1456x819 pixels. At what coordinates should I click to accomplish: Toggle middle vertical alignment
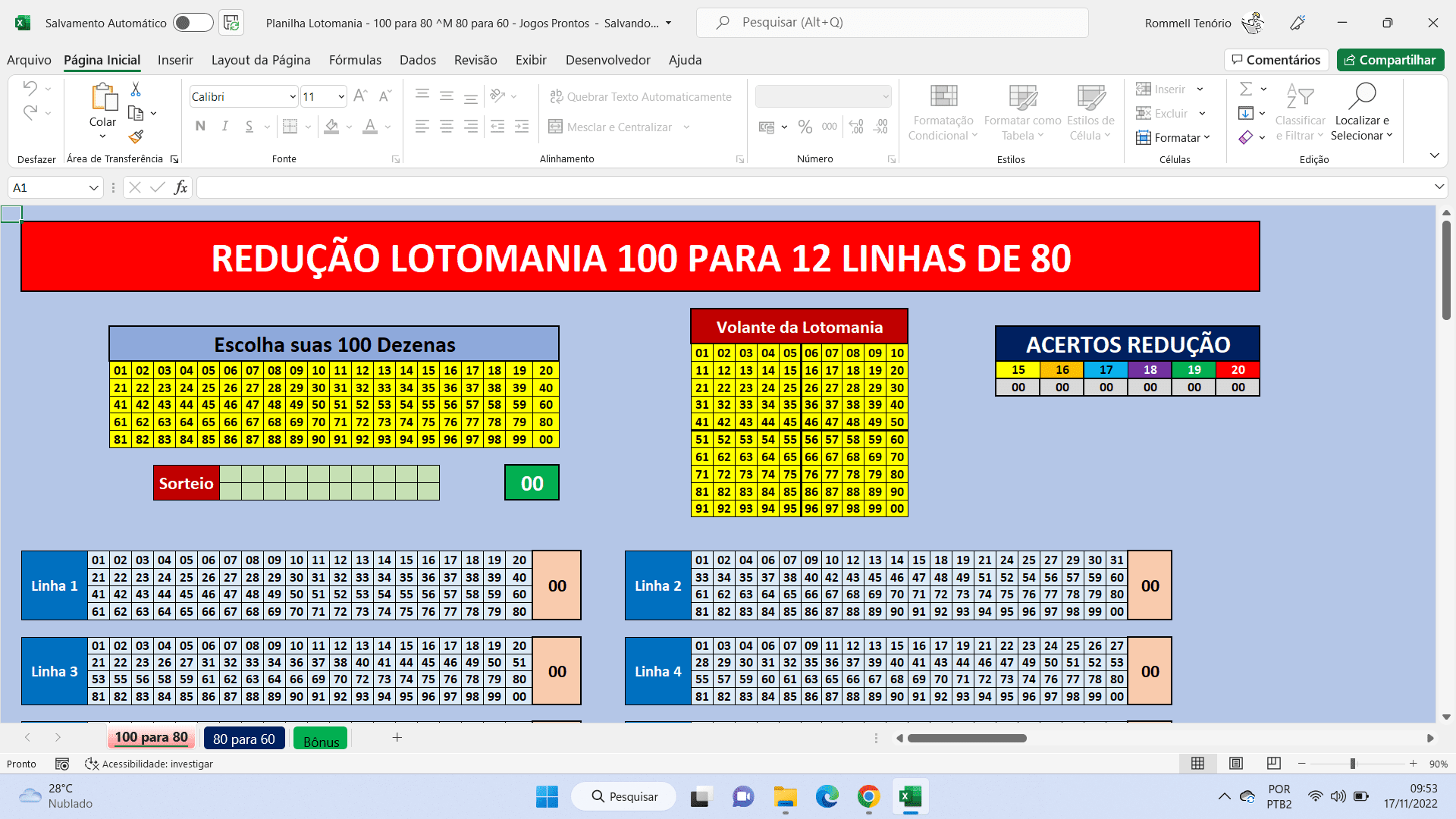click(x=447, y=95)
